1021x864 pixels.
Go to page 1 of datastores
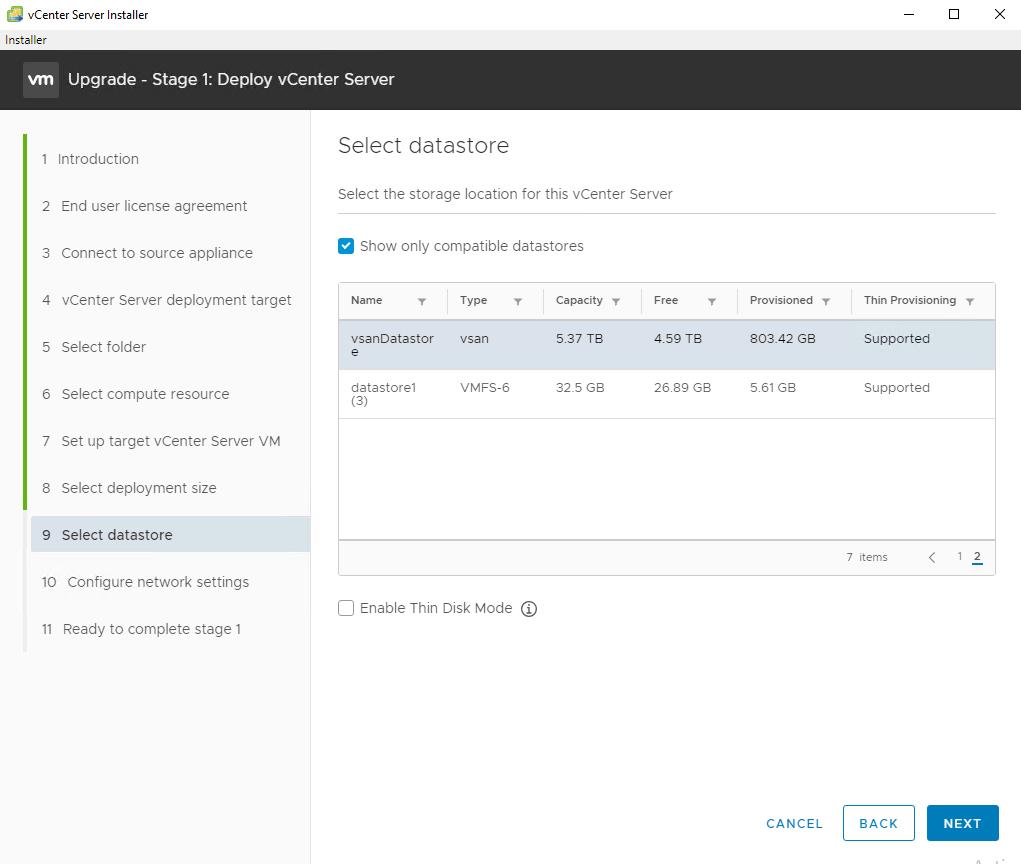click(959, 557)
